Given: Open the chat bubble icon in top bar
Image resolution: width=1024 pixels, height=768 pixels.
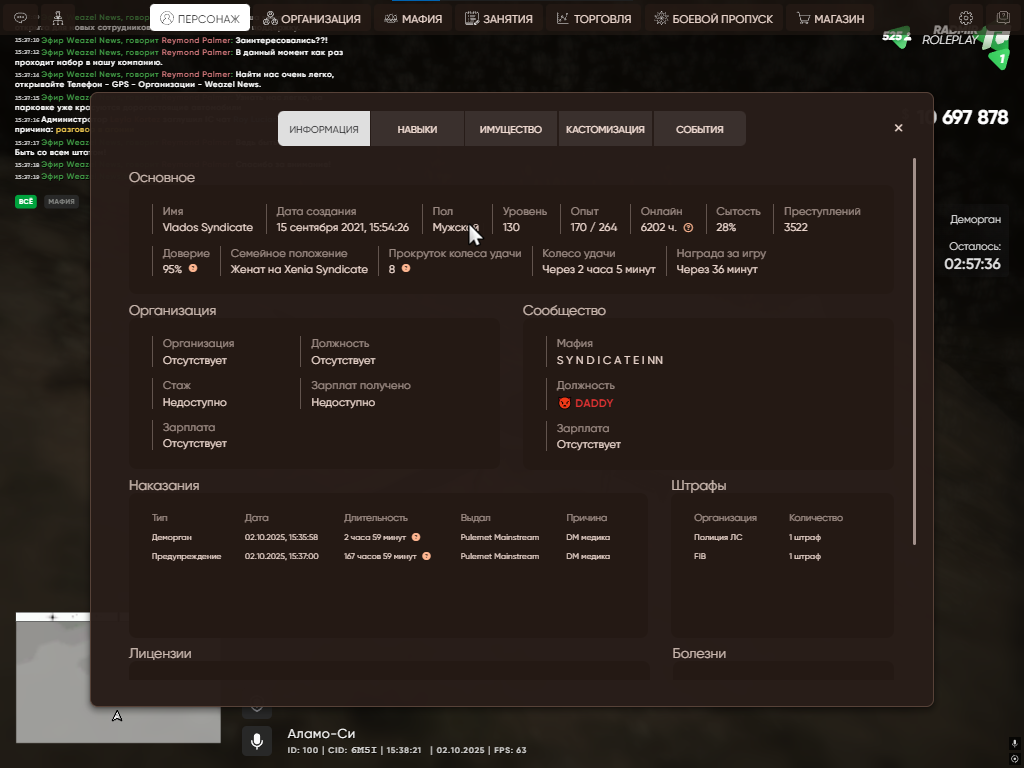Looking at the screenshot, I should [x=20, y=18].
